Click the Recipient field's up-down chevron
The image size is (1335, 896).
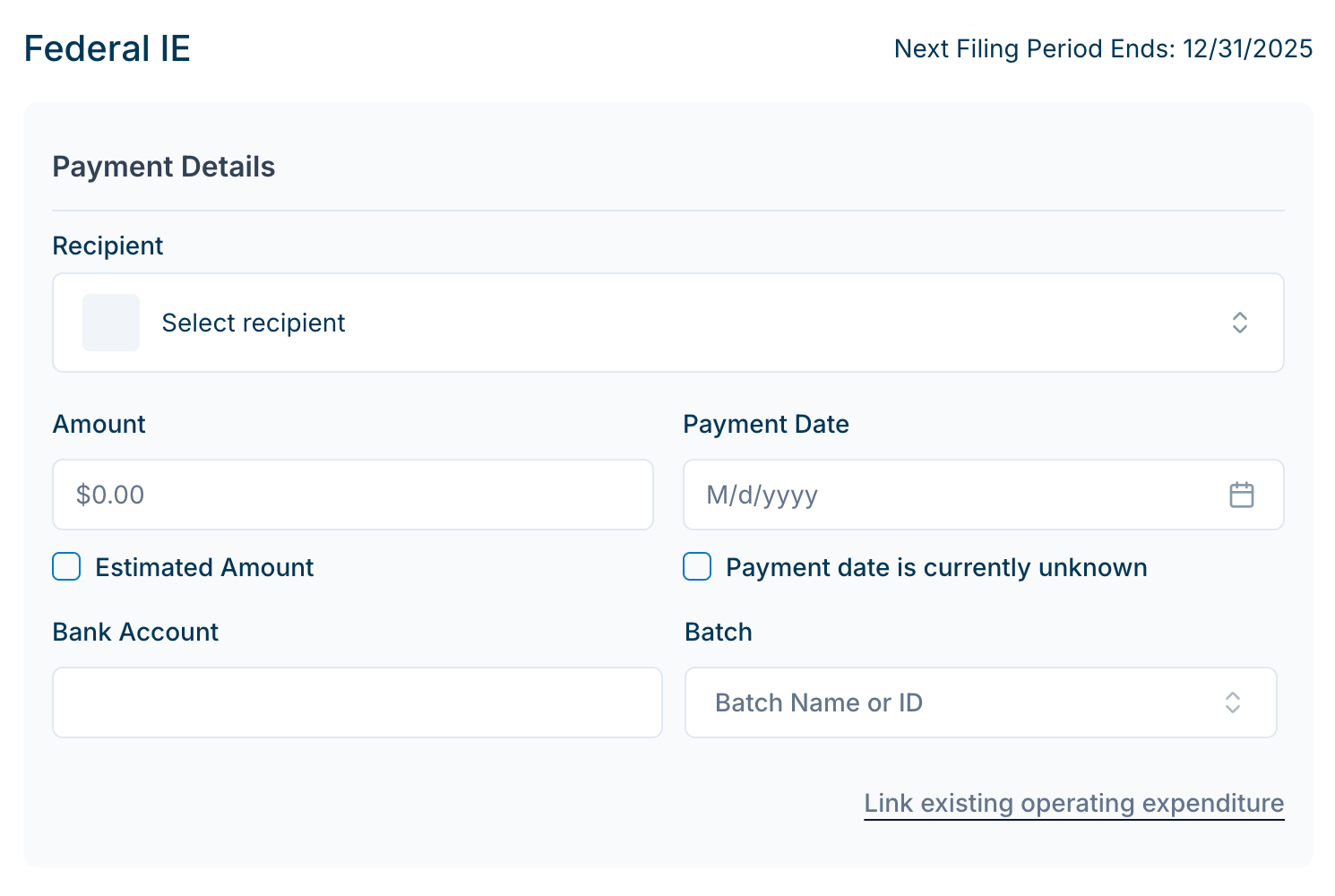coord(1239,323)
